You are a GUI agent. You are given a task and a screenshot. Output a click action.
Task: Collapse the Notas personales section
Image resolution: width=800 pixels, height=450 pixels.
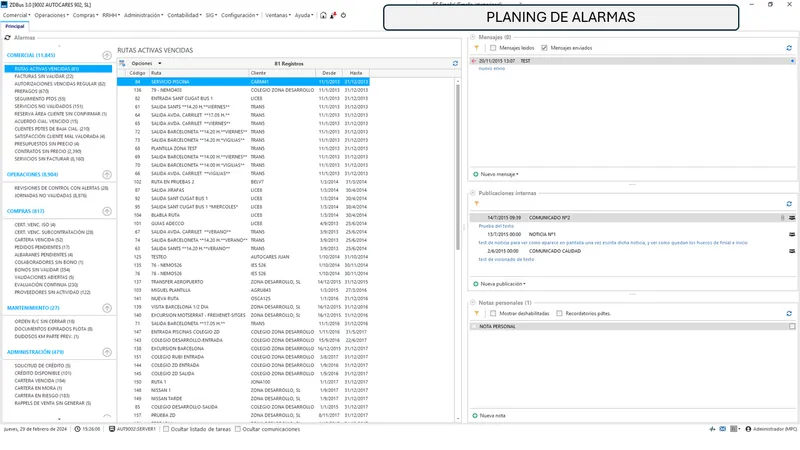472,303
